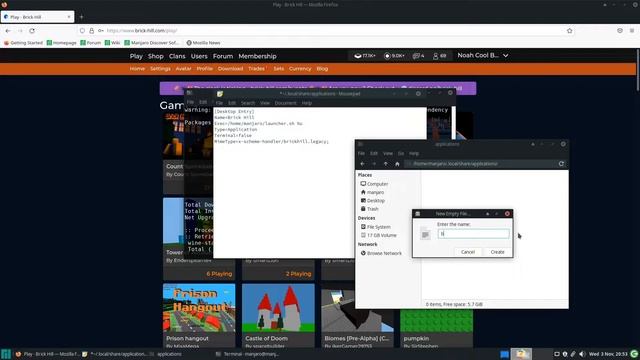Switch to the Firefox taskbar entry
The width and height of the screenshot is (640, 360).
point(47,354)
